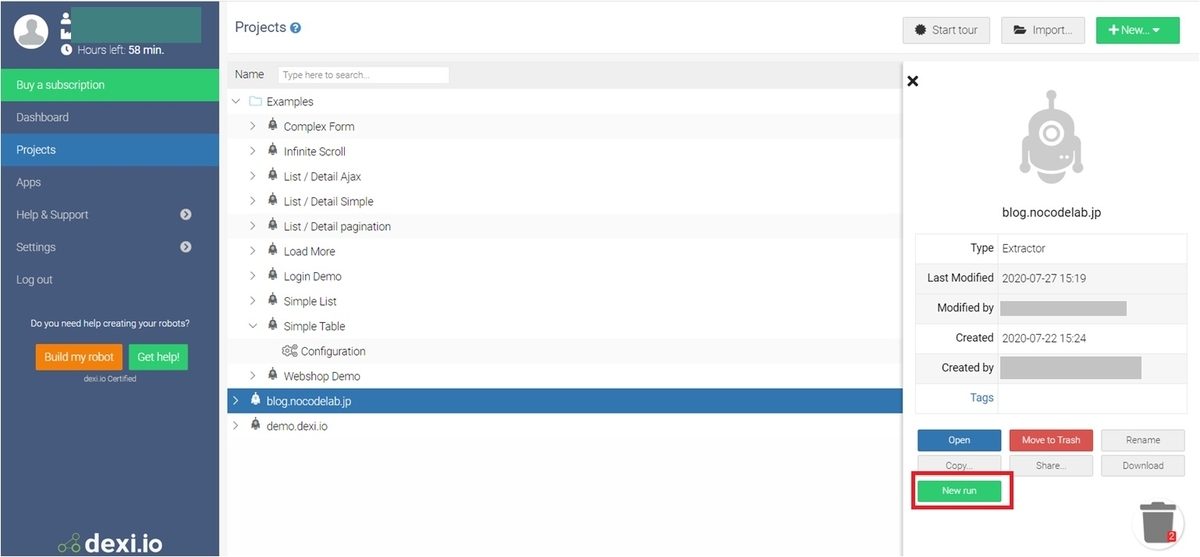Expand the Settings menu arrow
Image resolution: width=1200 pixels, height=557 pixels.
tap(186, 247)
